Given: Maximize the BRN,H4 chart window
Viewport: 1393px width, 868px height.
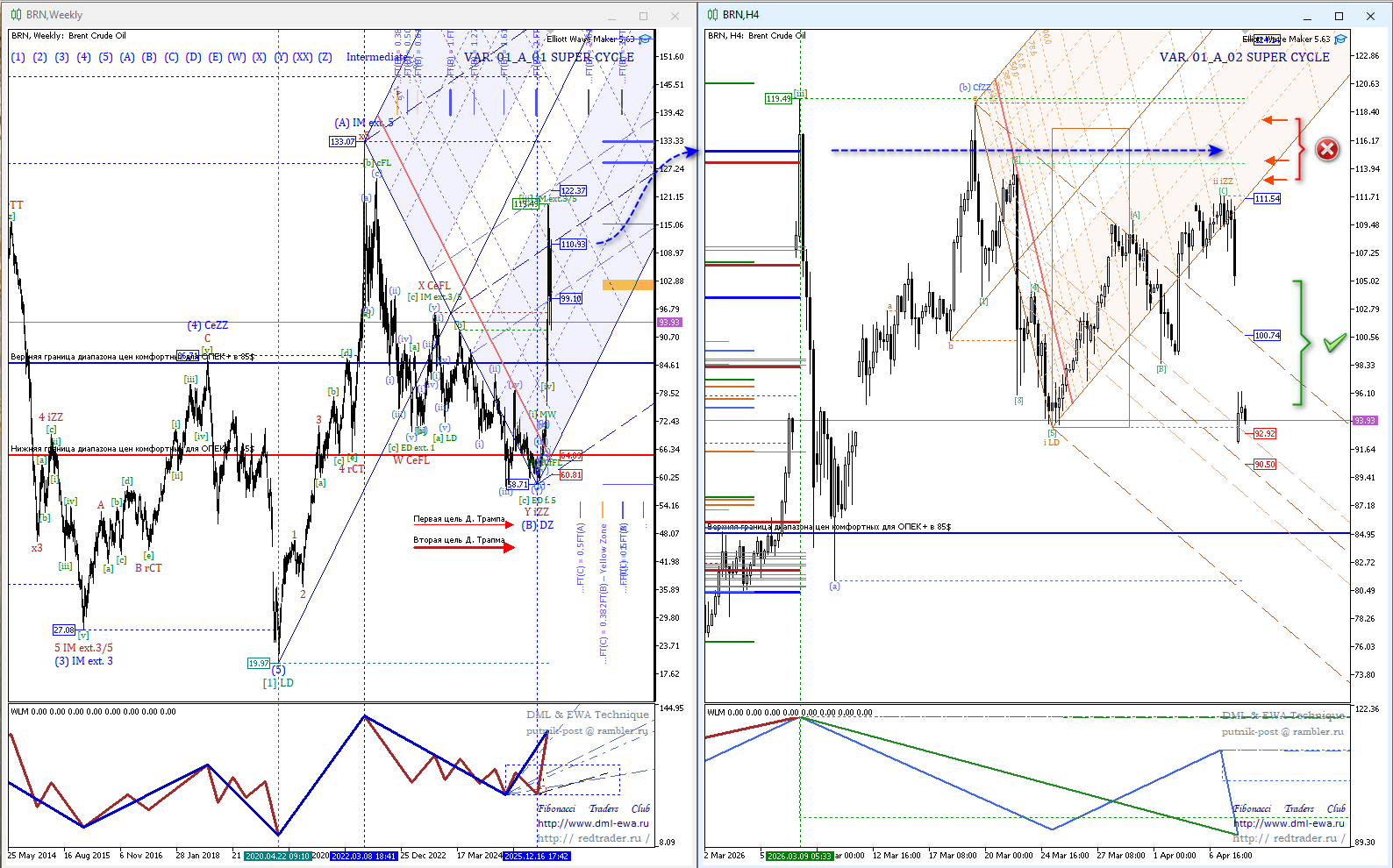Looking at the screenshot, I should 1339,16.
